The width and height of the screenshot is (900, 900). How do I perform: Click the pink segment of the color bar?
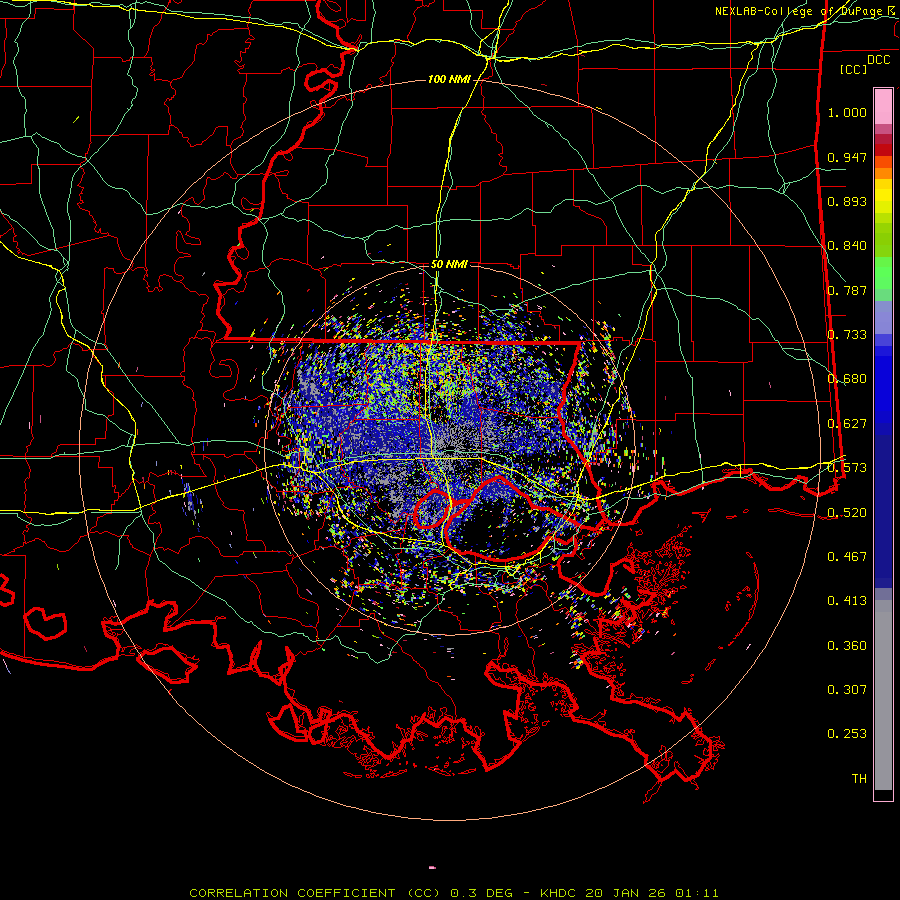click(883, 107)
